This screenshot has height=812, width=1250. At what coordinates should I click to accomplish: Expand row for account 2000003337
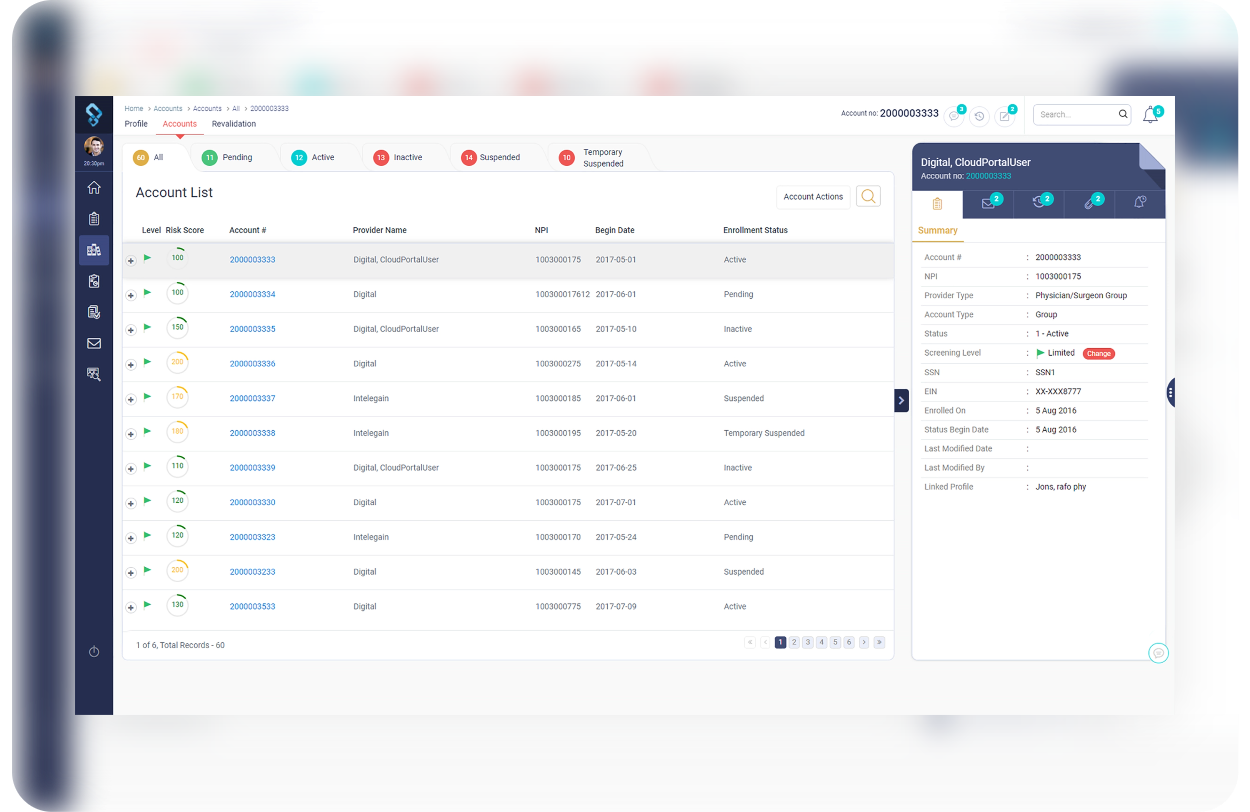click(x=131, y=400)
